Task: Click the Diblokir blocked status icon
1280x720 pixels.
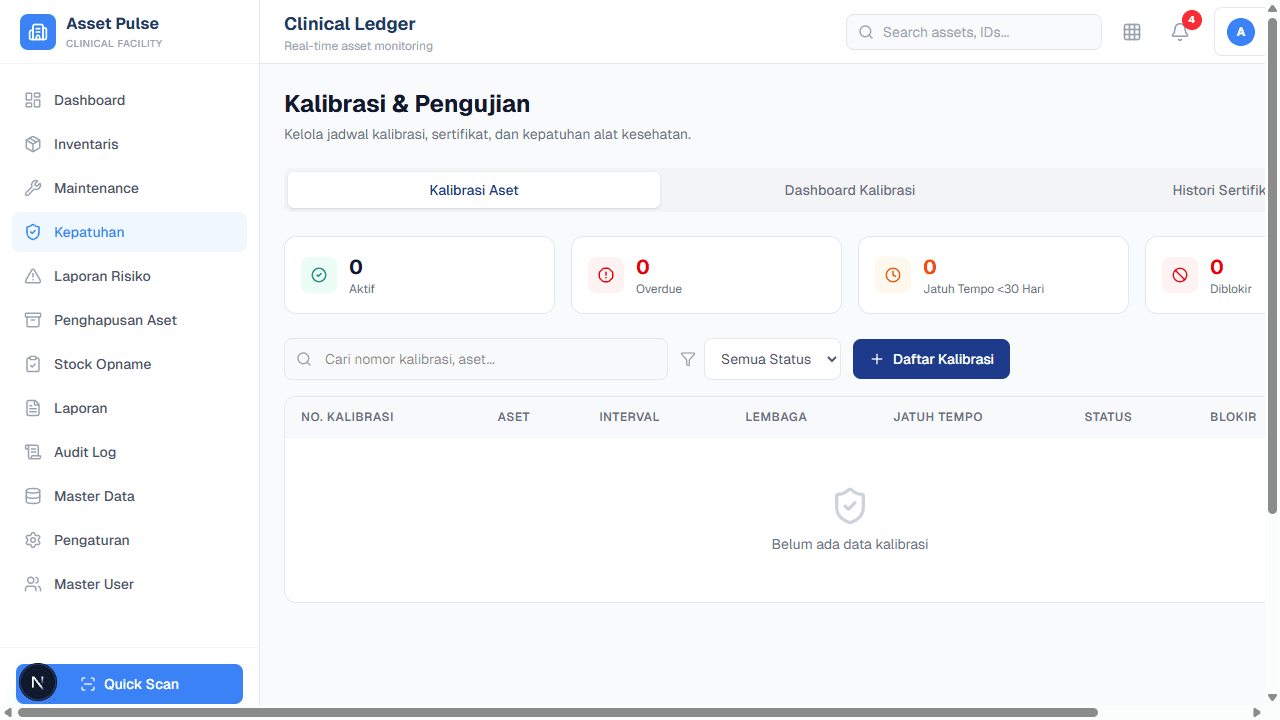Action: click(1180, 275)
